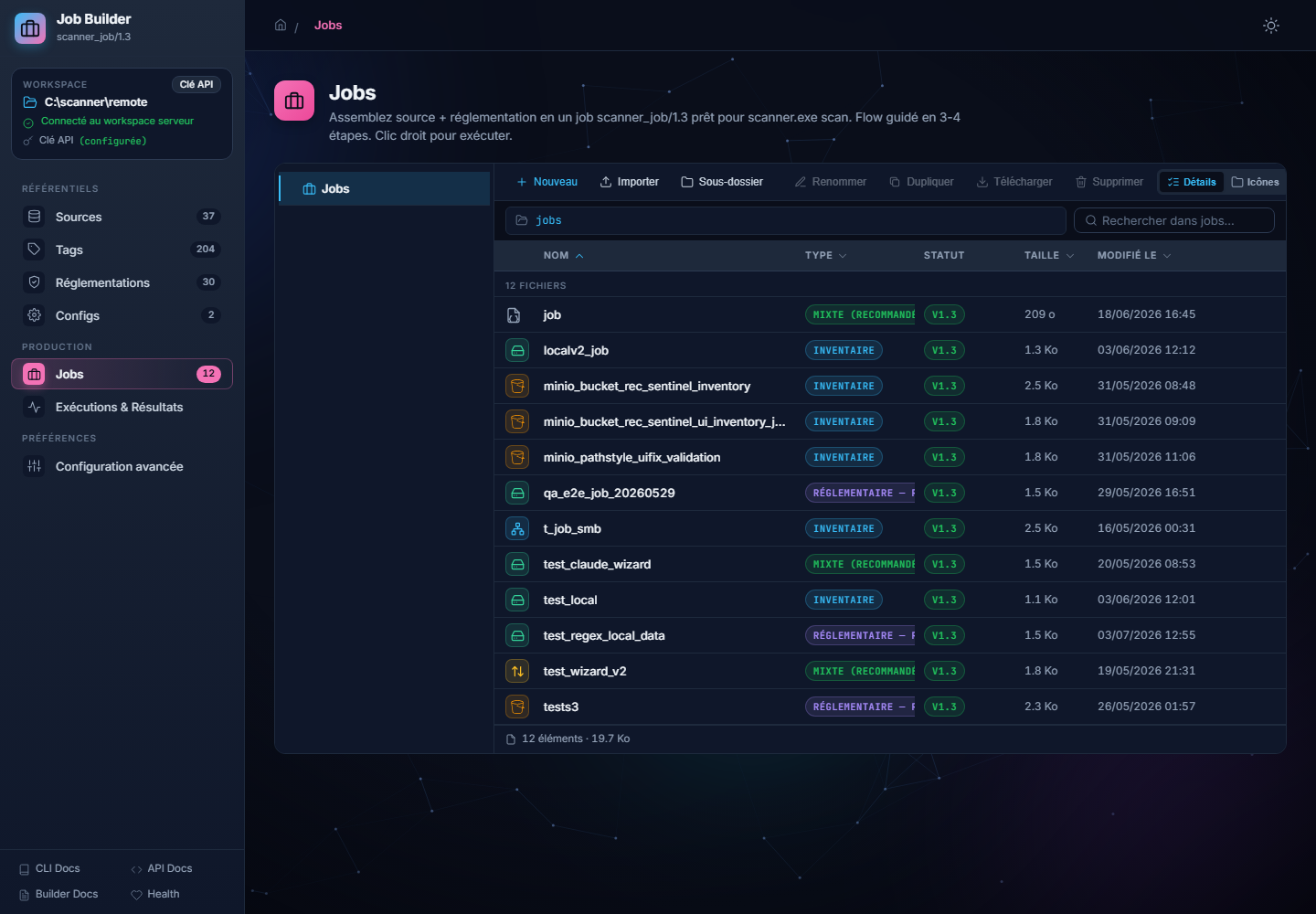
Task: Open the Sources database icon in sidebar
Action: [x=34, y=217]
